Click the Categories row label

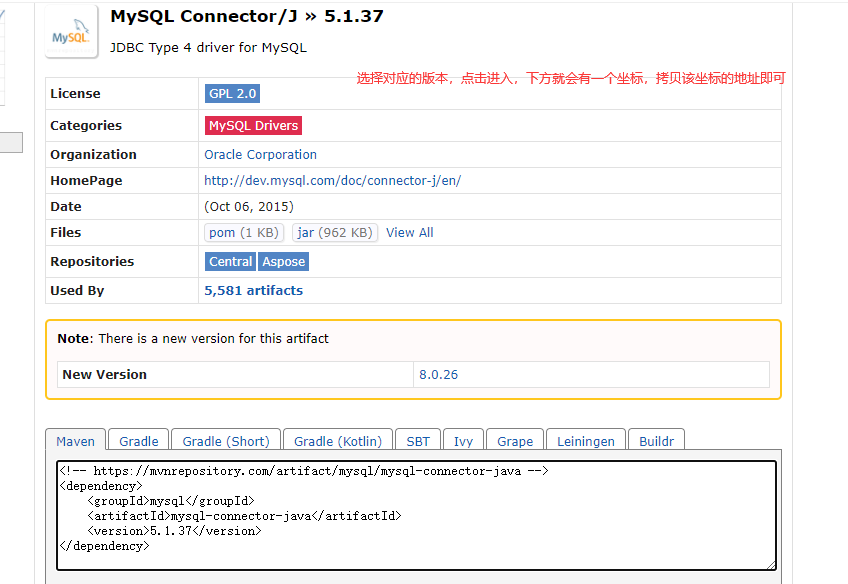[86, 125]
